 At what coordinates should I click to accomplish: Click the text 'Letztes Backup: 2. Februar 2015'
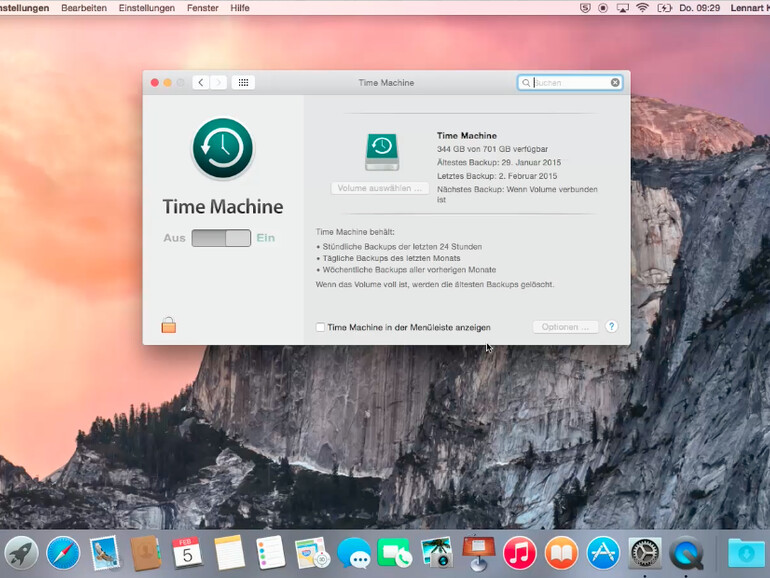point(497,176)
